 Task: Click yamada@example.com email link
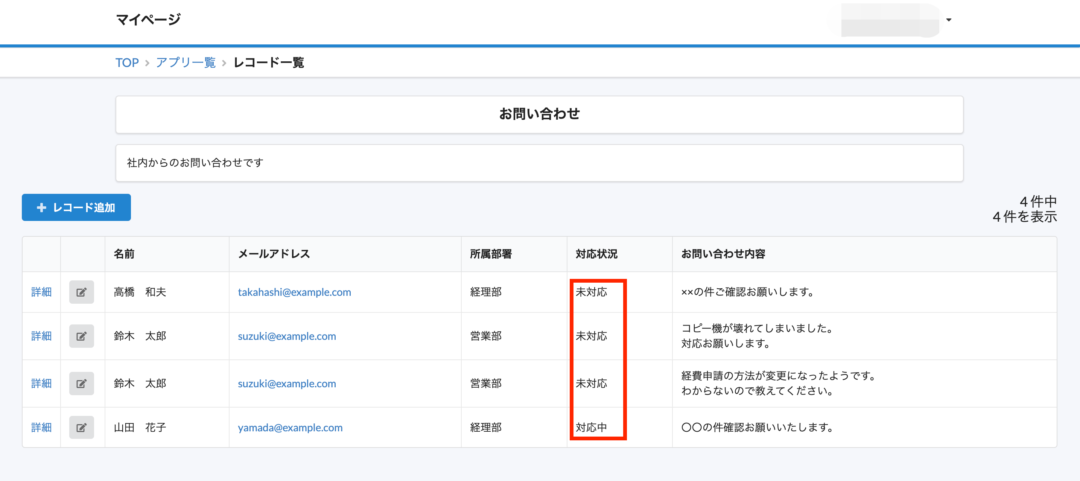(290, 428)
